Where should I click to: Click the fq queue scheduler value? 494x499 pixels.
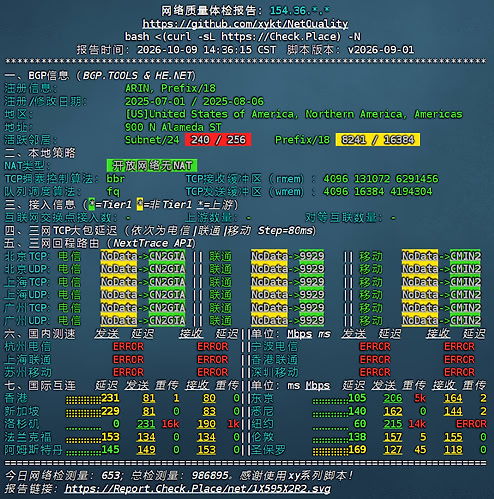coord(113,192)
